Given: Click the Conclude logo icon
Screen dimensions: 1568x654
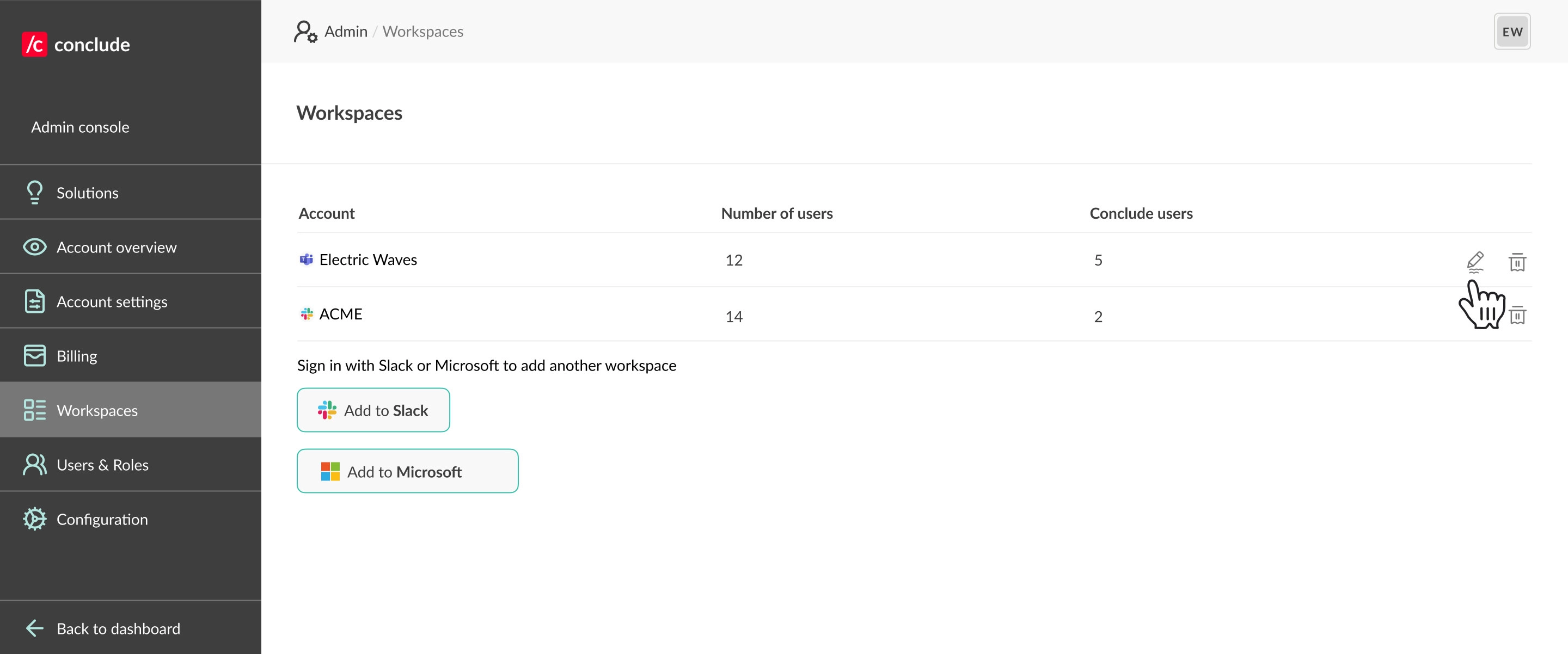Looking at the screenshot, I should [x=35, y=45].
